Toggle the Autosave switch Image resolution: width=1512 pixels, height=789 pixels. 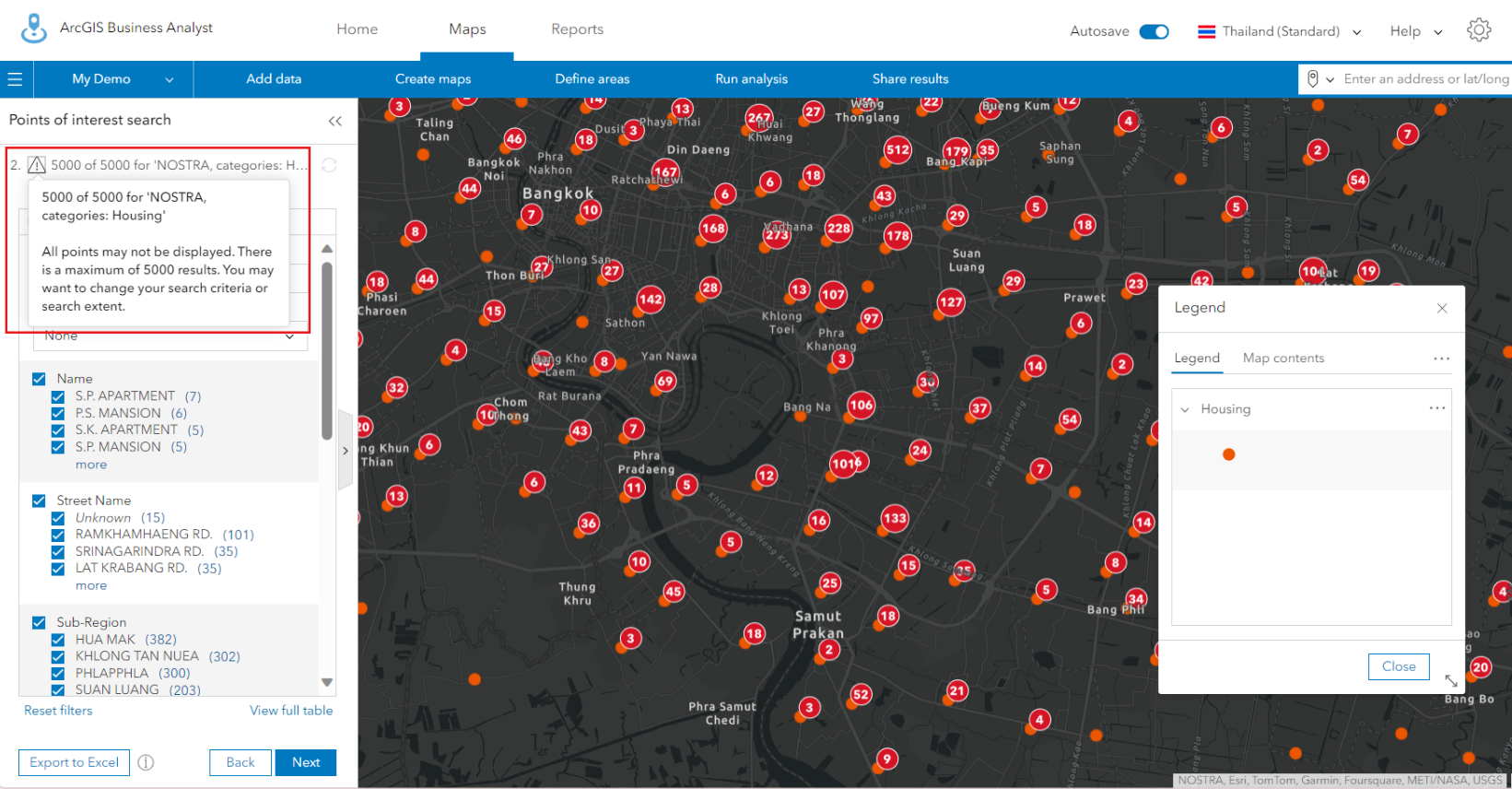tap(1154, 31)
